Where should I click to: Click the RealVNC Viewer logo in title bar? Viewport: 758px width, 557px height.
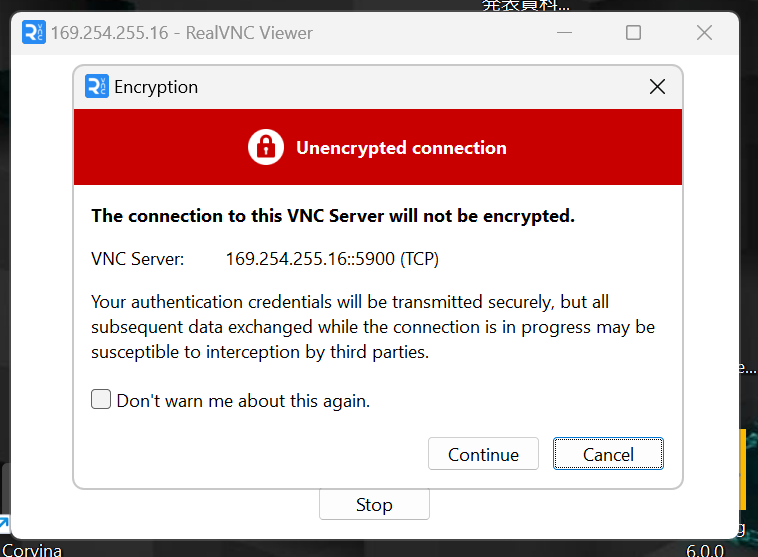(34, 32)
